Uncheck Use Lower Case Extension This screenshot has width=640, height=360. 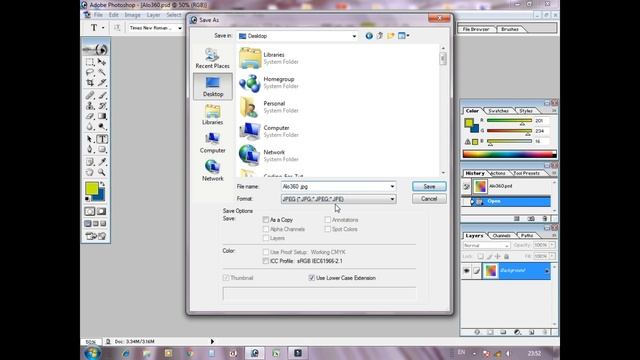coord(312,278)
